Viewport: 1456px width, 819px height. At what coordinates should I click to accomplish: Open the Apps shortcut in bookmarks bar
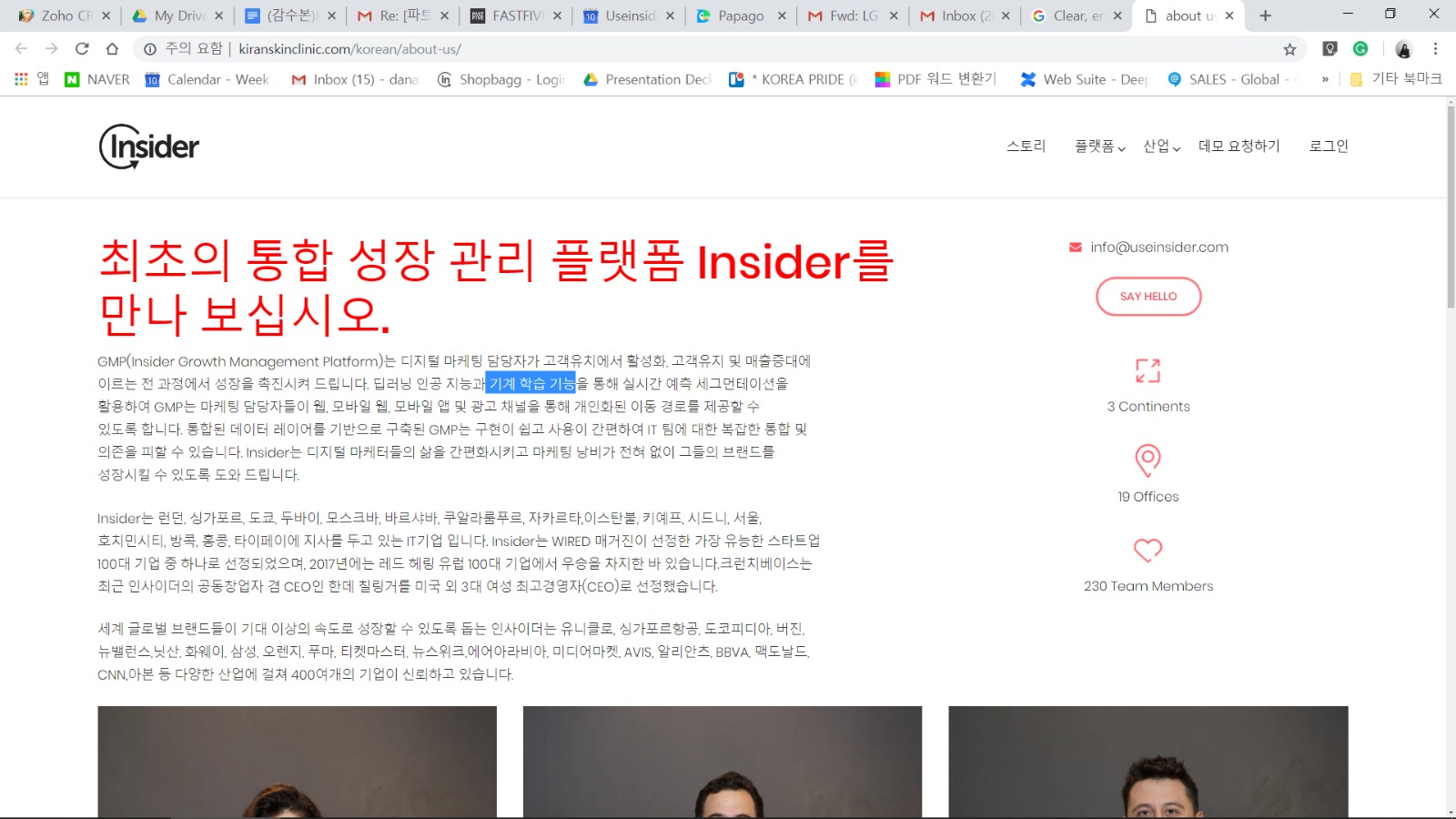pyautogui.click(x=31, y=79)
